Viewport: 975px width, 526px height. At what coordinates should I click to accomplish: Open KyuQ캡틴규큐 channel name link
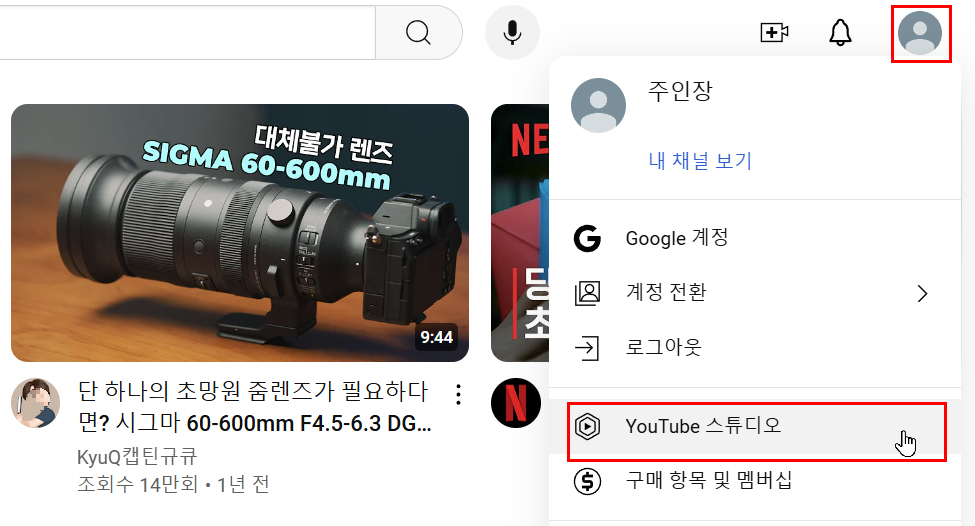coord(137,457)
